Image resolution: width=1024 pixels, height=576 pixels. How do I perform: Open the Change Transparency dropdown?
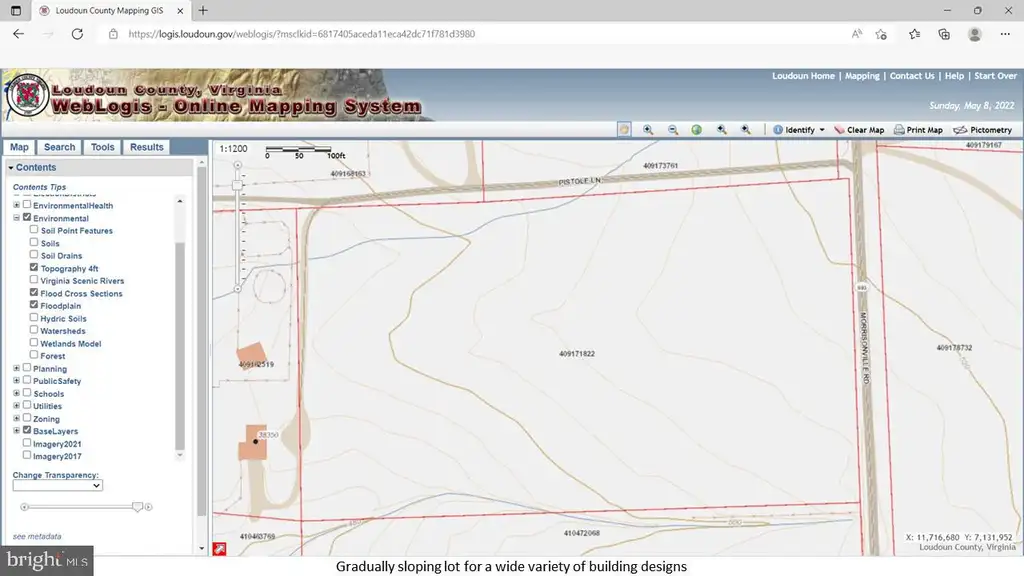57,485
